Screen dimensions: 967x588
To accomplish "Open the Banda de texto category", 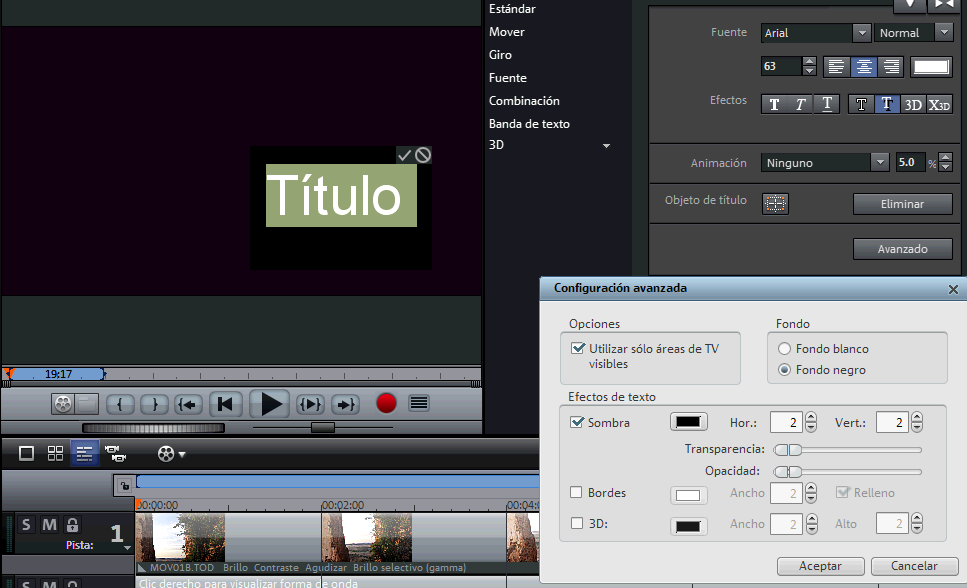I will [x=529, y=124].
